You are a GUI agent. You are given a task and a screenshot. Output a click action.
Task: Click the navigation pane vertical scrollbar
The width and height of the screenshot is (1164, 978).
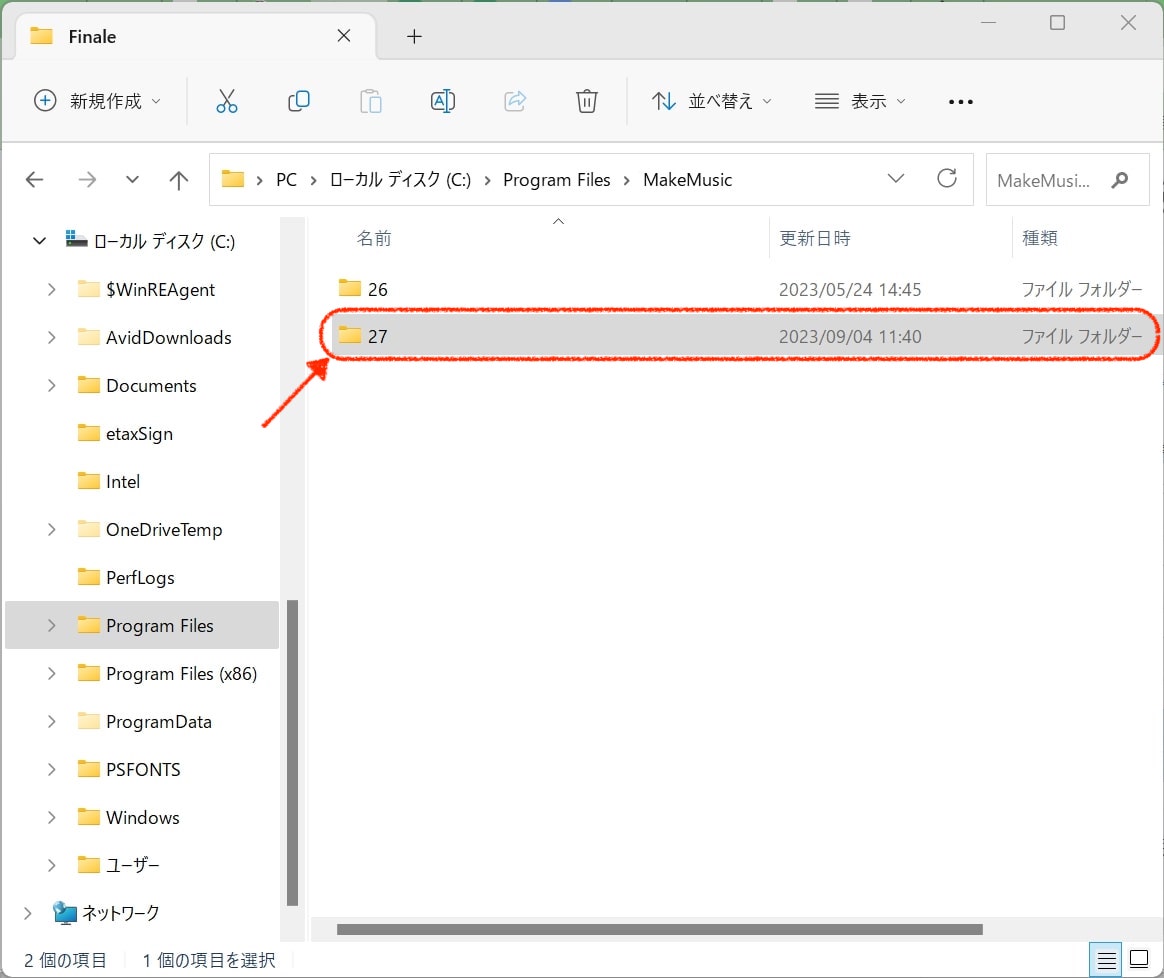click(292, 752)
